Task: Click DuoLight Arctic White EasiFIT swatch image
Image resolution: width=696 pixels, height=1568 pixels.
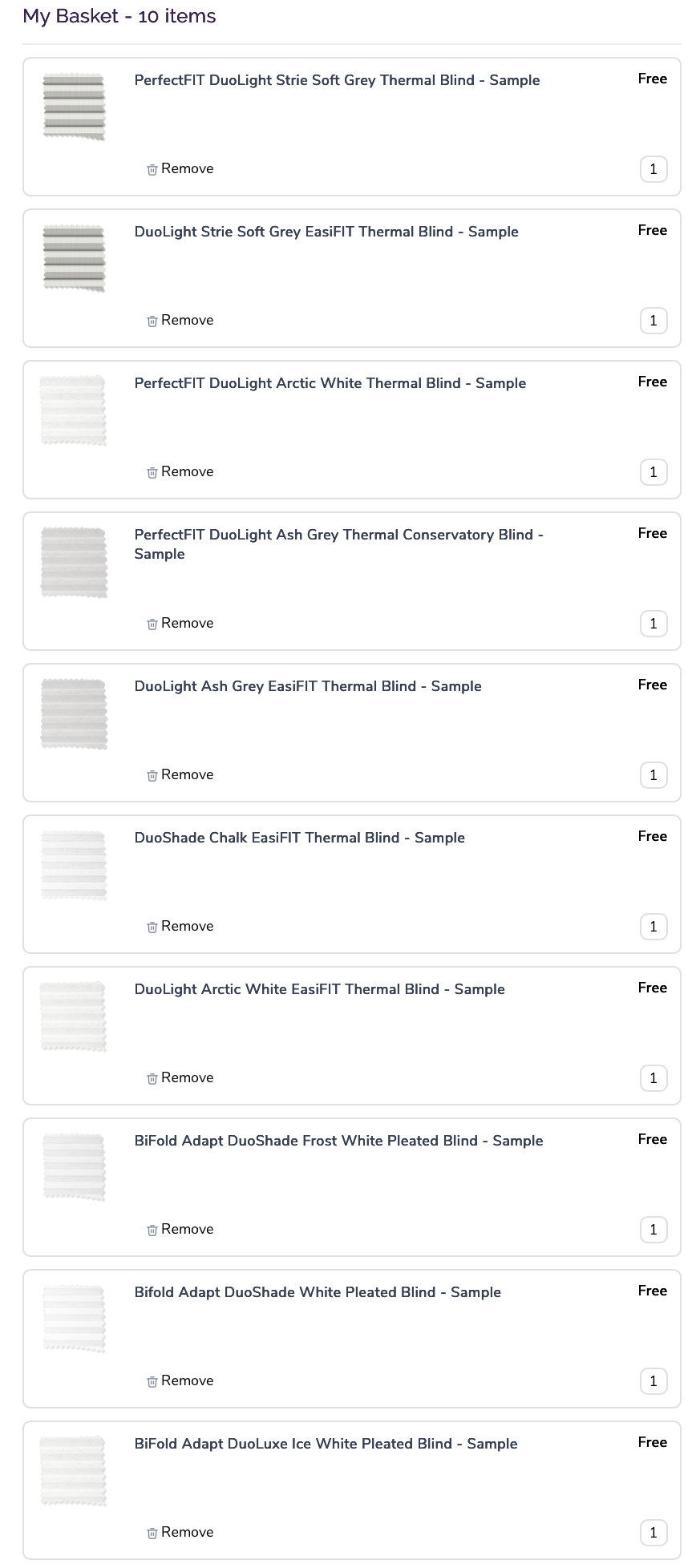Action: click(x=74, y=1016)
